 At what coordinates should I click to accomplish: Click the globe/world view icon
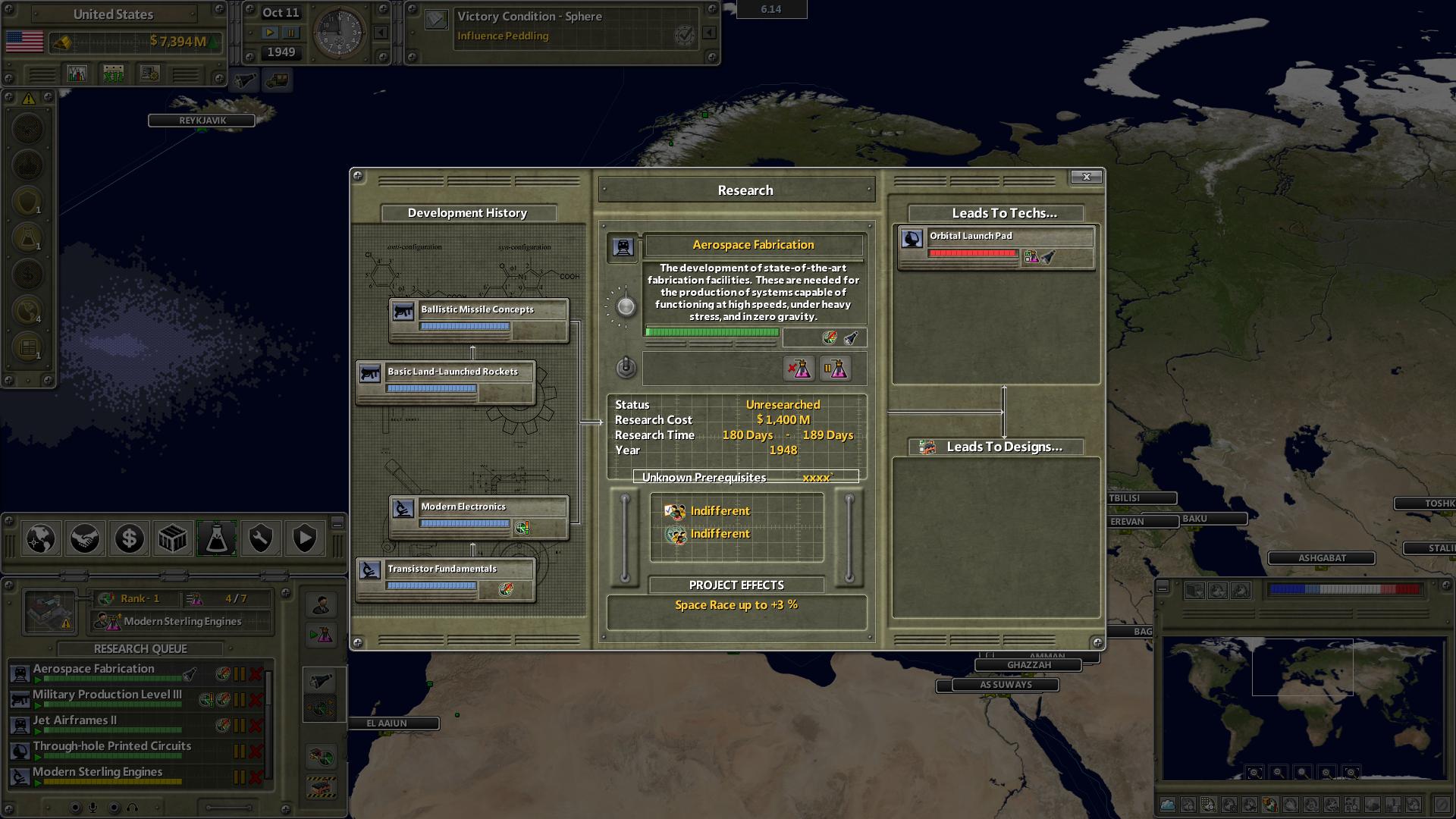[x=40, y=539]
